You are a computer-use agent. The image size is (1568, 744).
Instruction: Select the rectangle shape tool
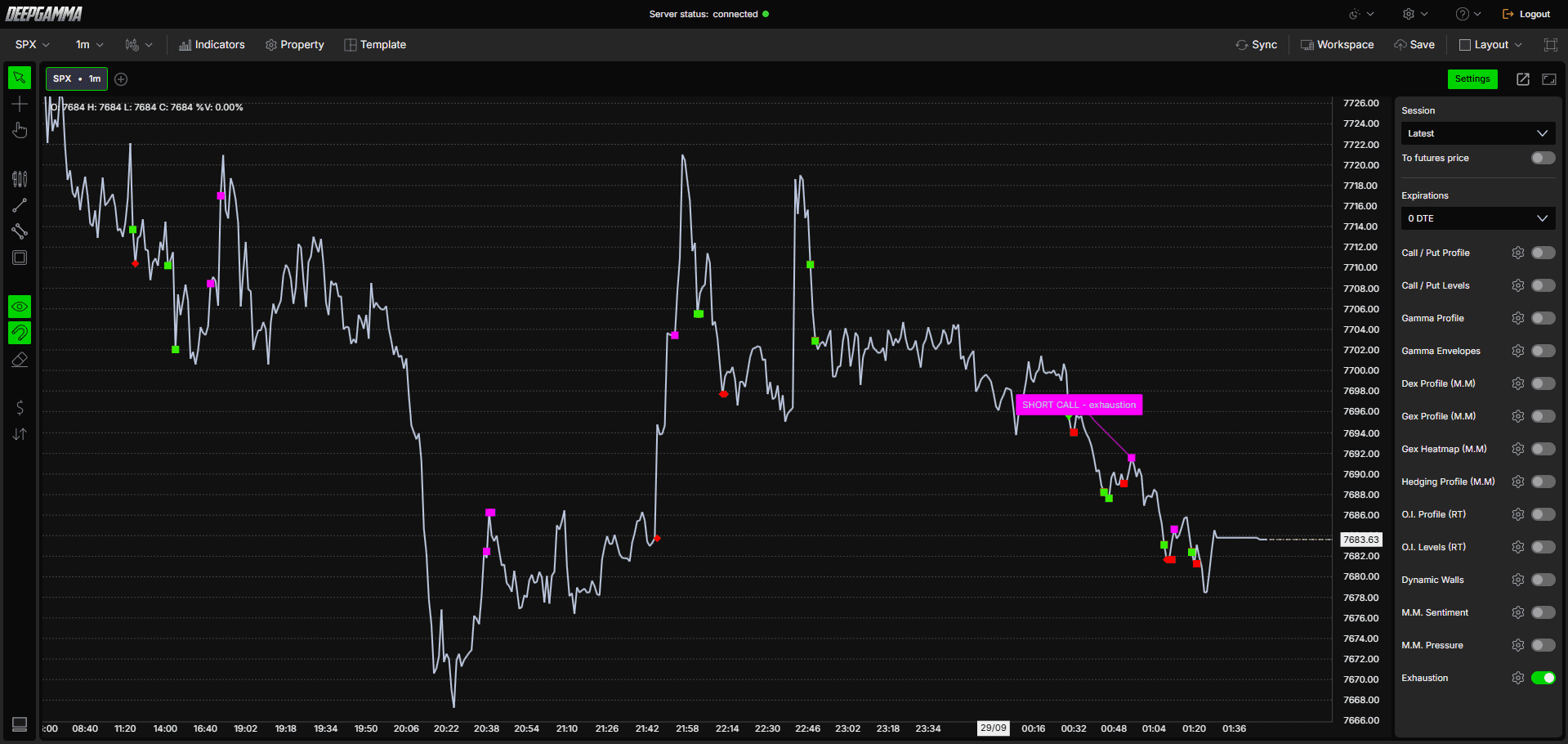coord(20,258)
